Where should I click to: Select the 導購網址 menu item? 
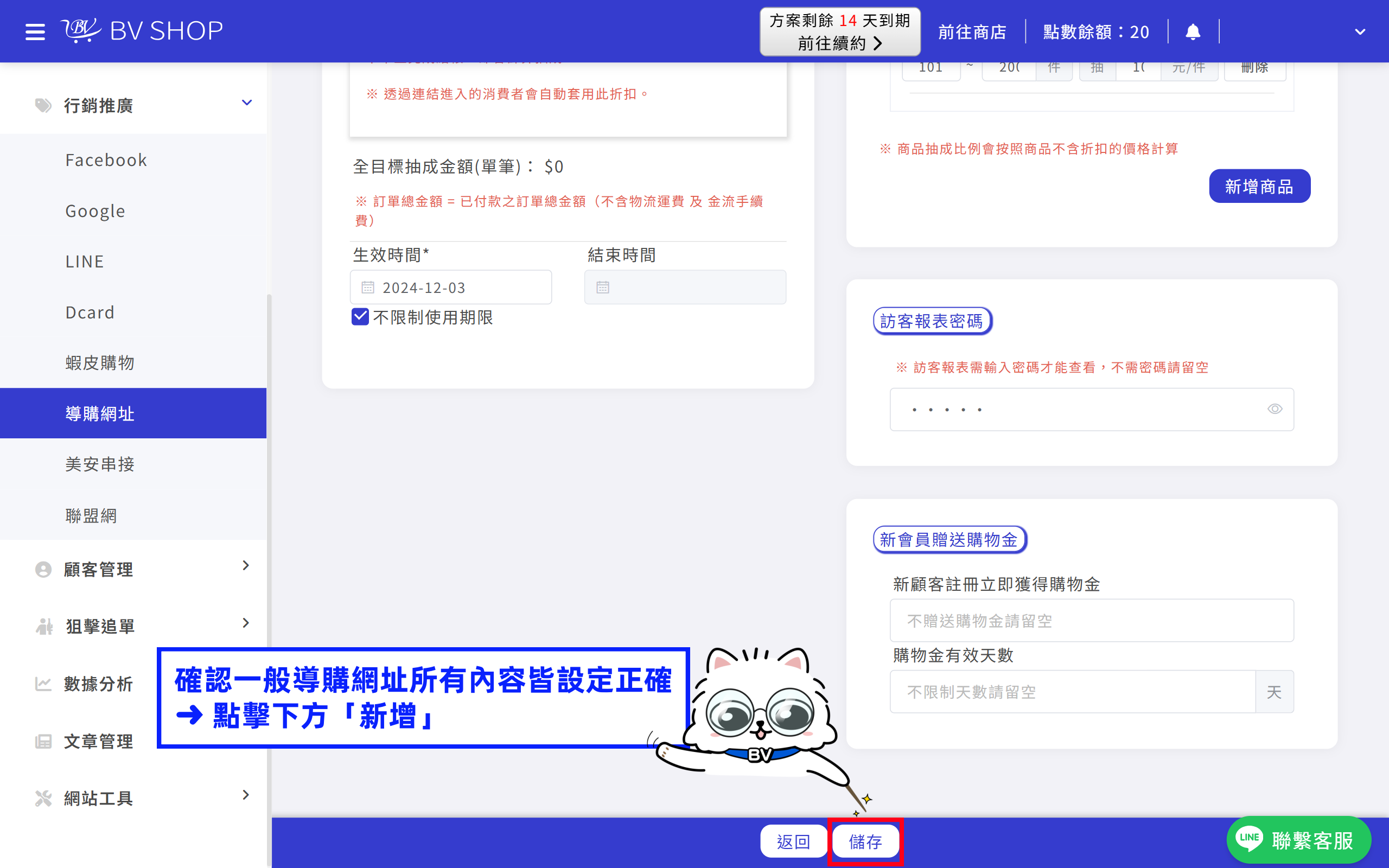(x=133, y=413)
